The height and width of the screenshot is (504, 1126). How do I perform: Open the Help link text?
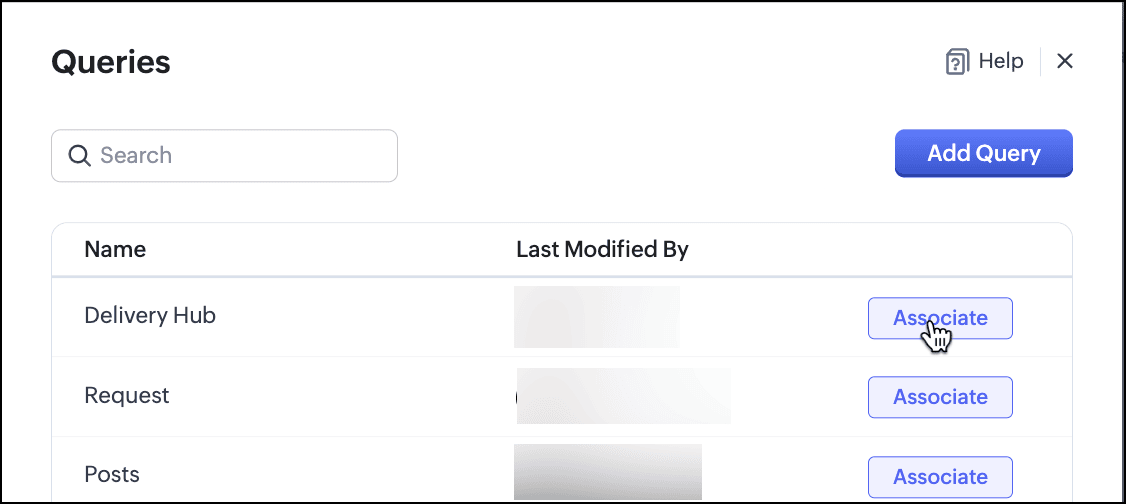(1000, 62)
